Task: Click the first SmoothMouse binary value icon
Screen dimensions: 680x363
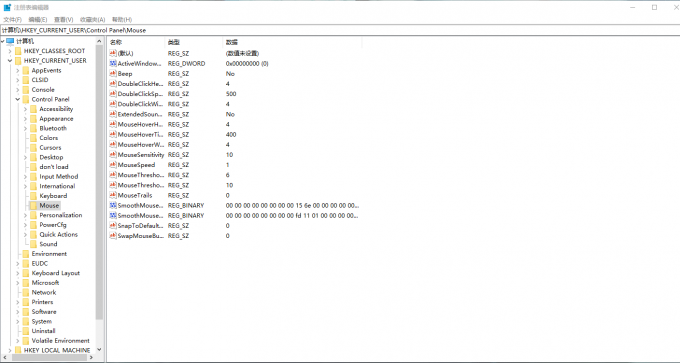Action: pyautogui.click(x=113, y=206)
